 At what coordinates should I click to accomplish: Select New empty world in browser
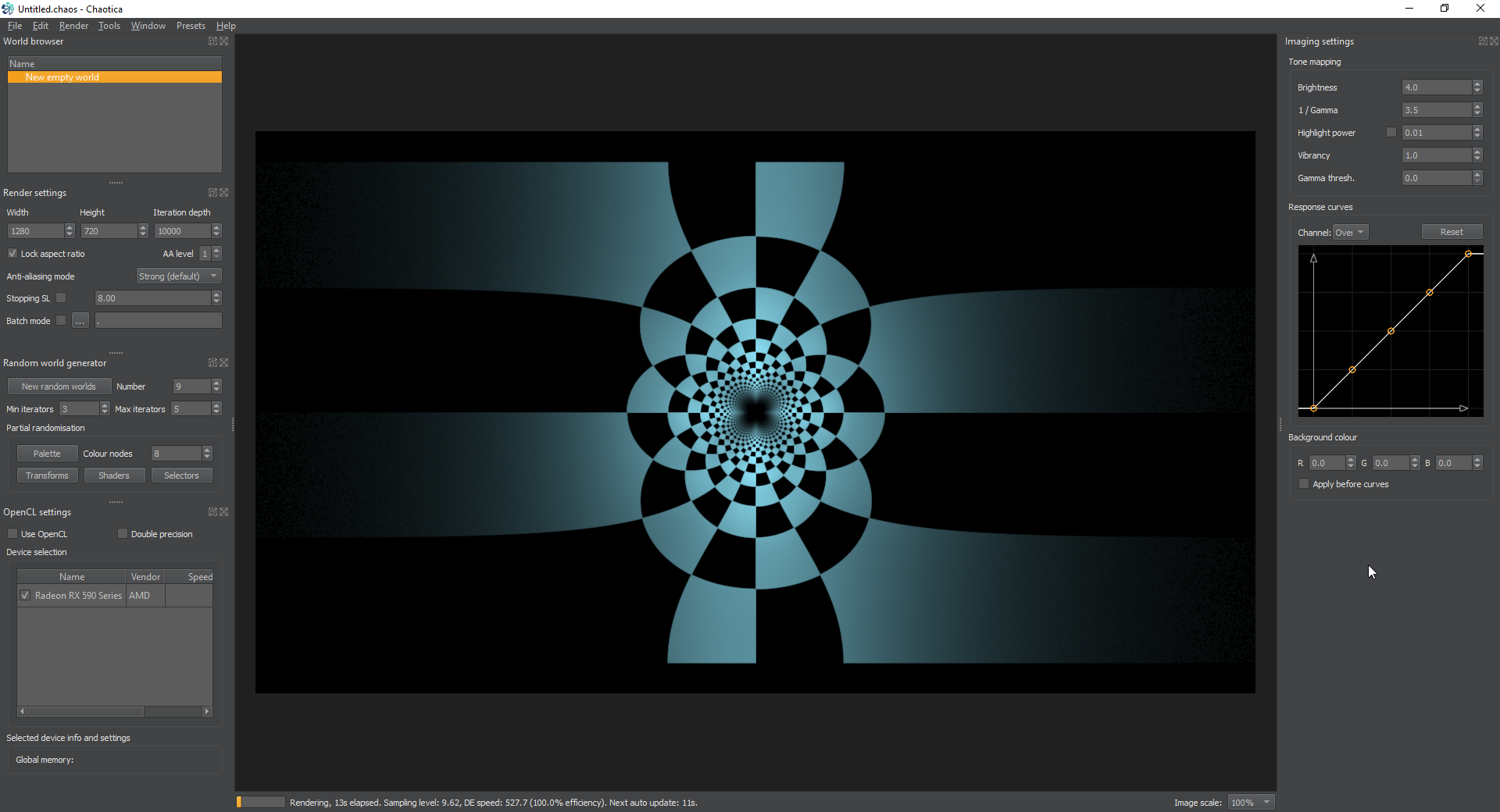[x=115, y=77]
